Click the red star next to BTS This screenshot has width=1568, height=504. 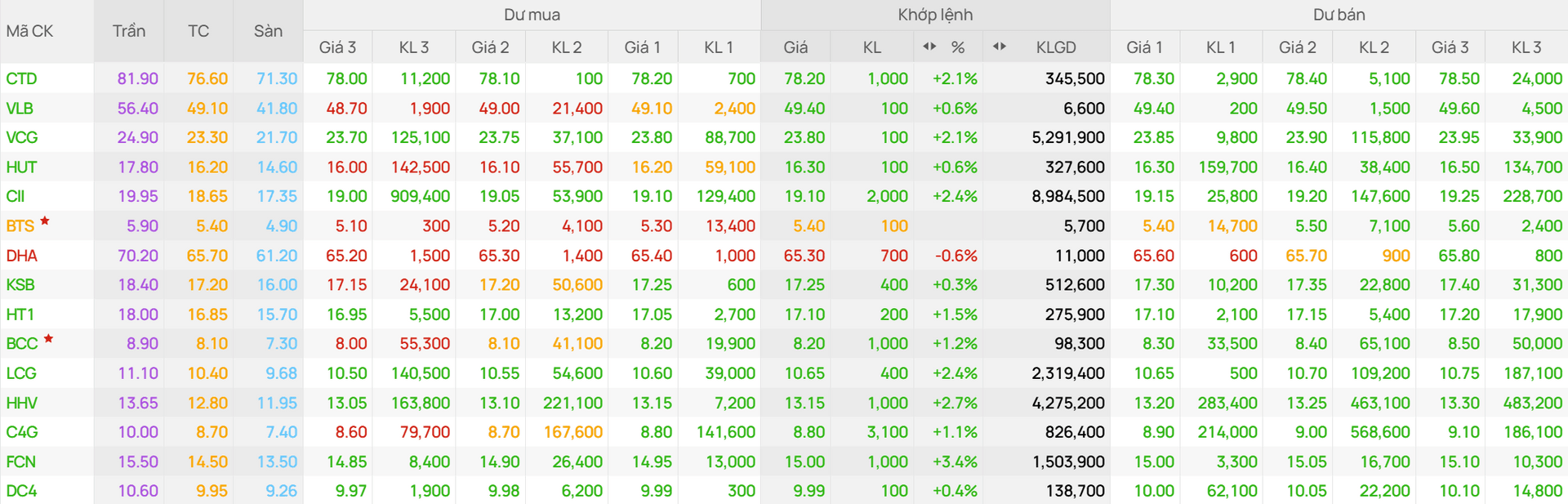45,221
